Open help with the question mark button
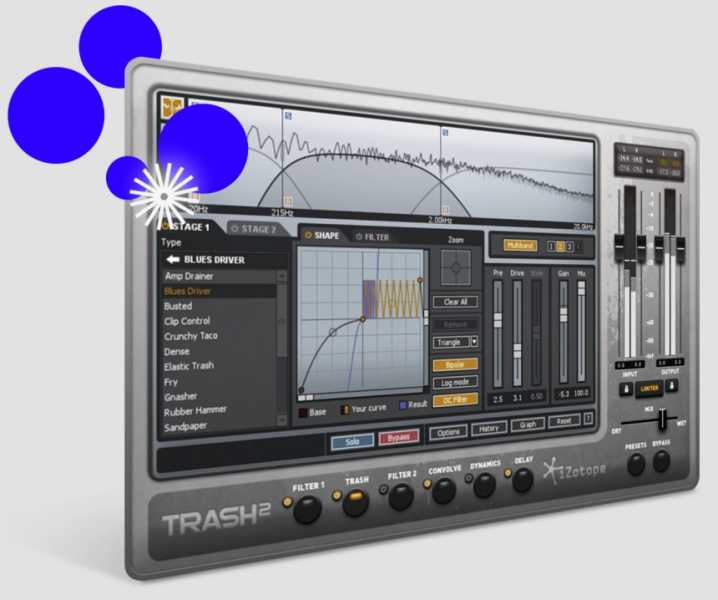Viewport: 718px width, 600px height. pyautogui.click(x=588, y=418)
